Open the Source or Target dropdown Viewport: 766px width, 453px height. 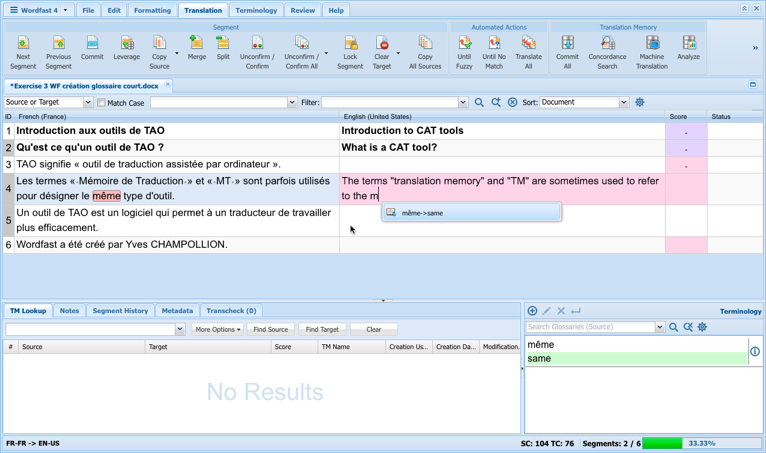(x=87, y=102)
